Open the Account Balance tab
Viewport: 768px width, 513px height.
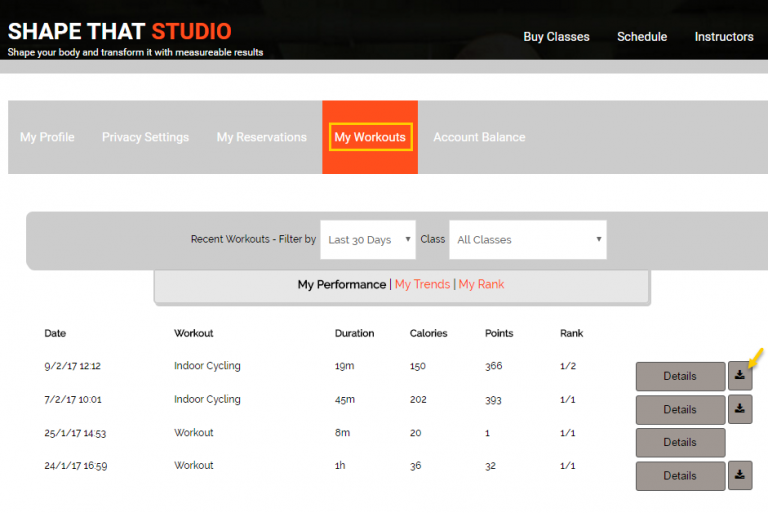pyautogui.click(x=479, y=137)
